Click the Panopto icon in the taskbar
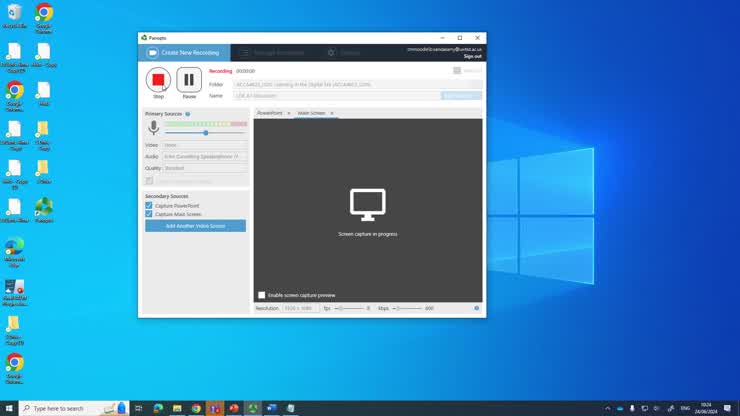Viewport: 740px width, 416px height. point(252,408)
